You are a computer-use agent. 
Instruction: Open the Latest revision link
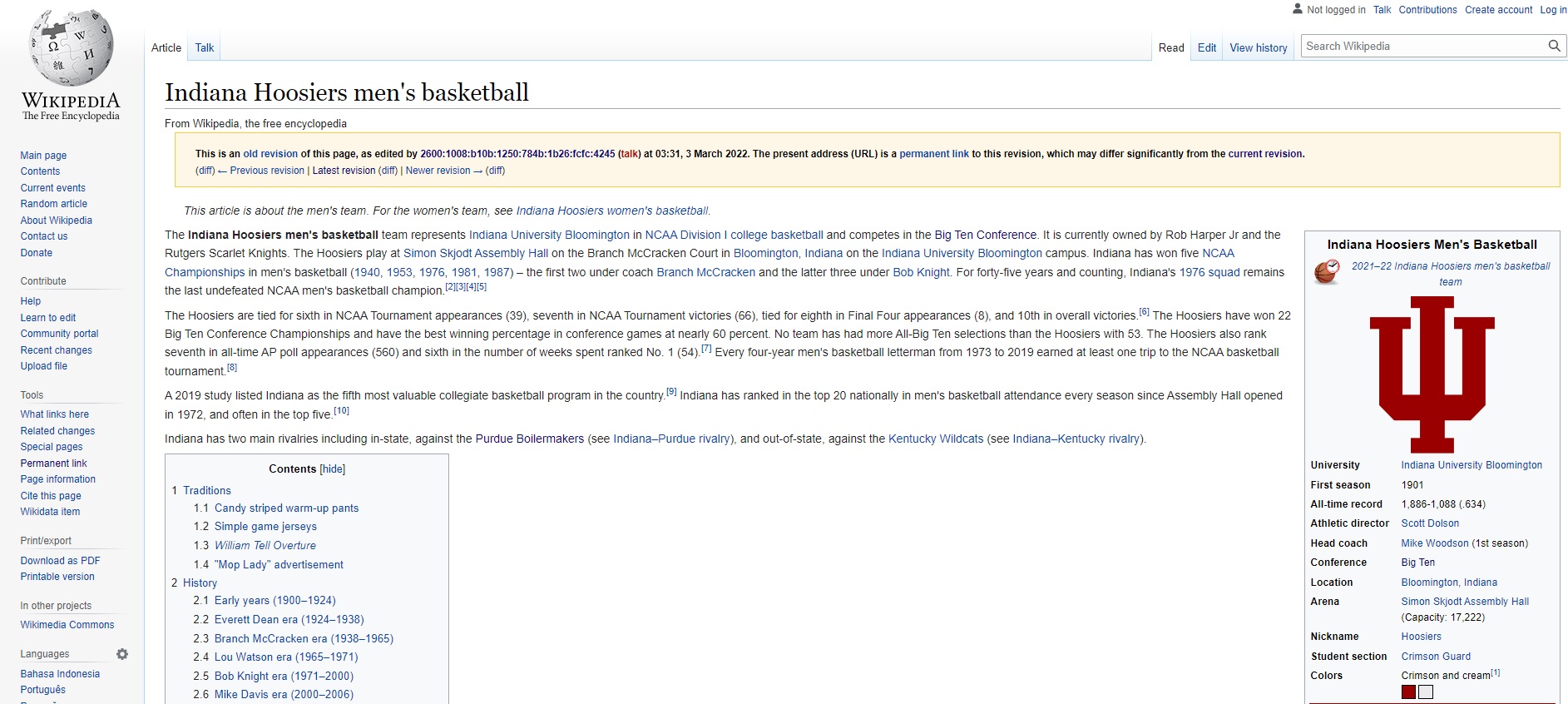coord(344,171)
